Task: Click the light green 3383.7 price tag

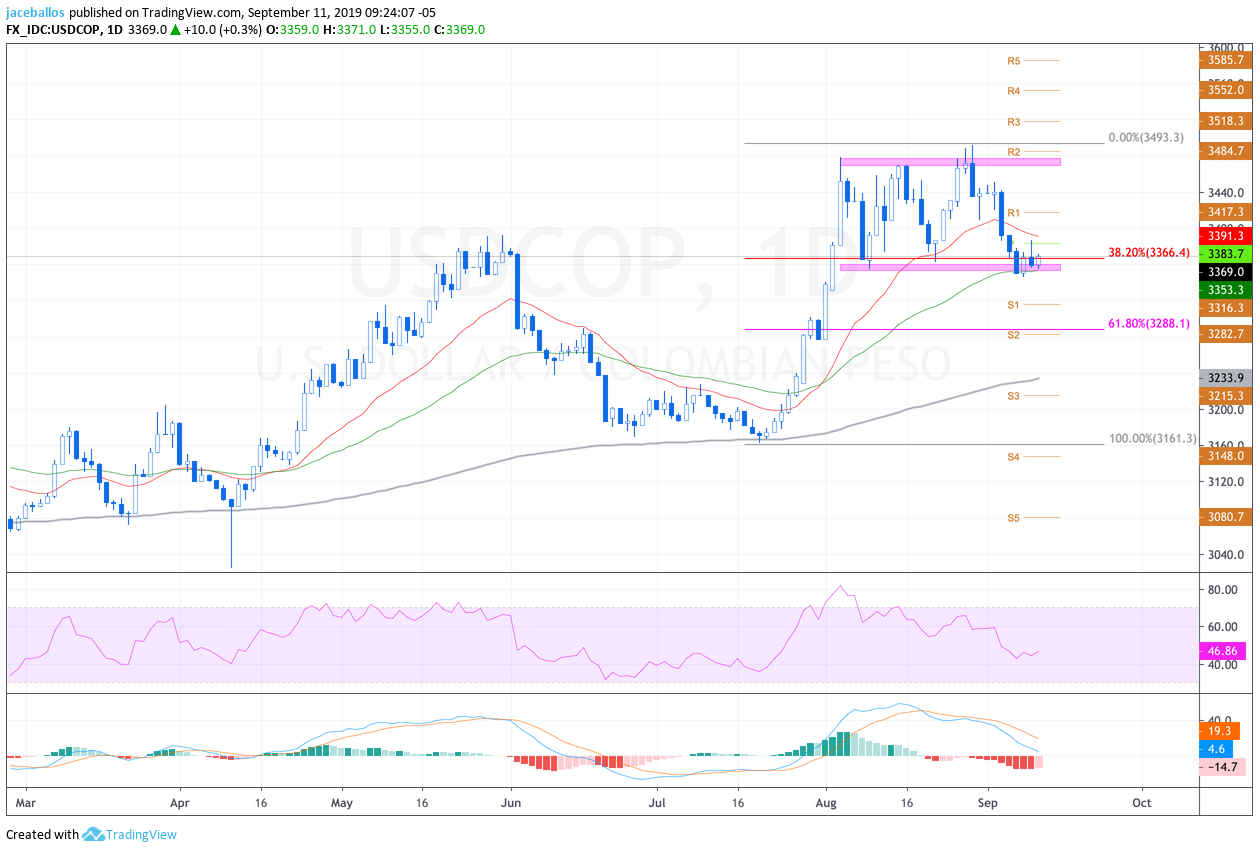Action: pyautogui.click(x=1225, y=254)
